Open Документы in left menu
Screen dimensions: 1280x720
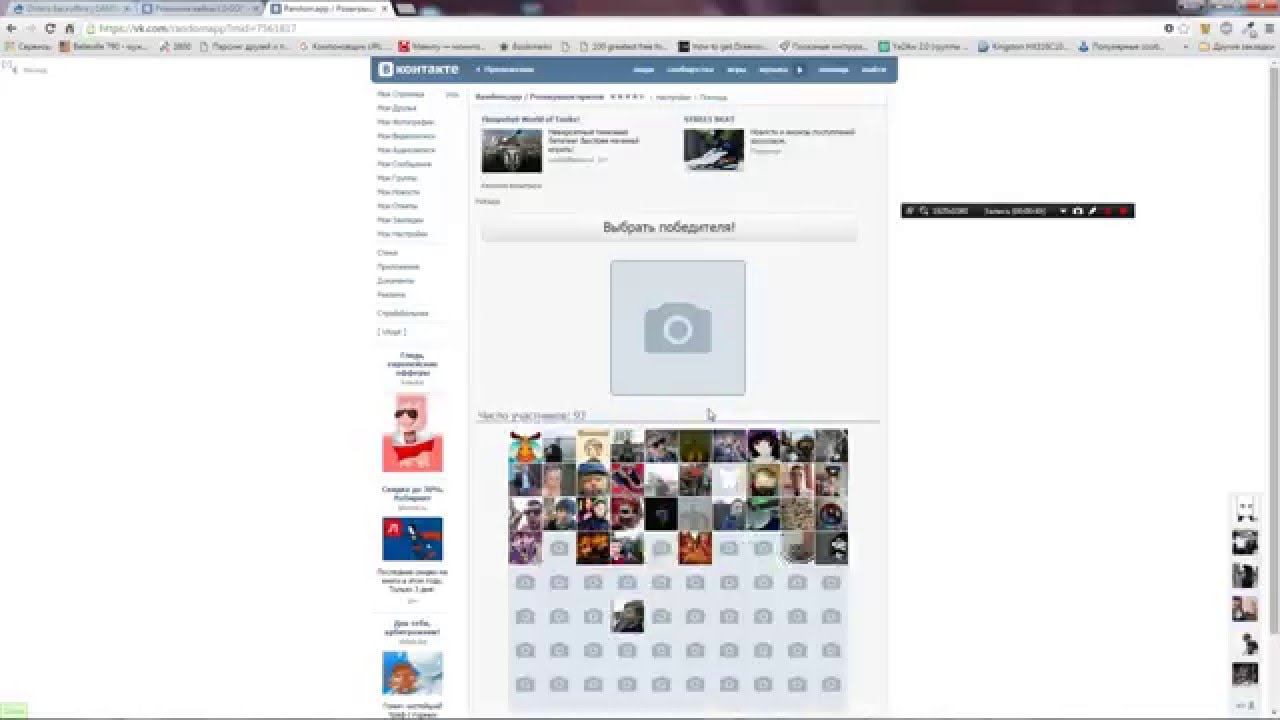[x=397, y=281]
